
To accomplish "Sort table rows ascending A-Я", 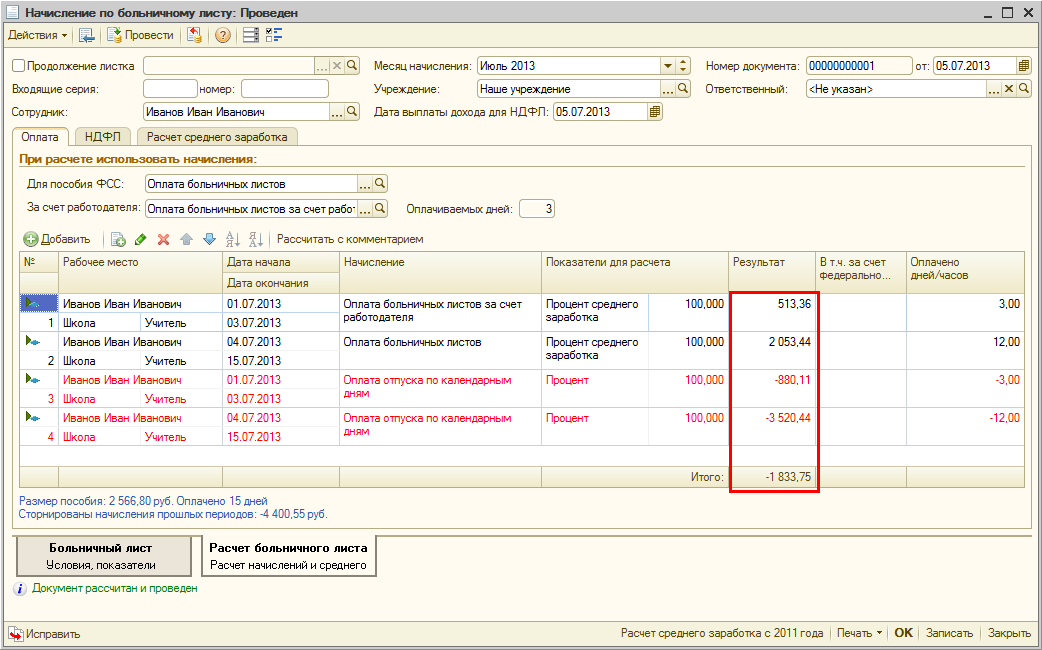I will point(233,239).
